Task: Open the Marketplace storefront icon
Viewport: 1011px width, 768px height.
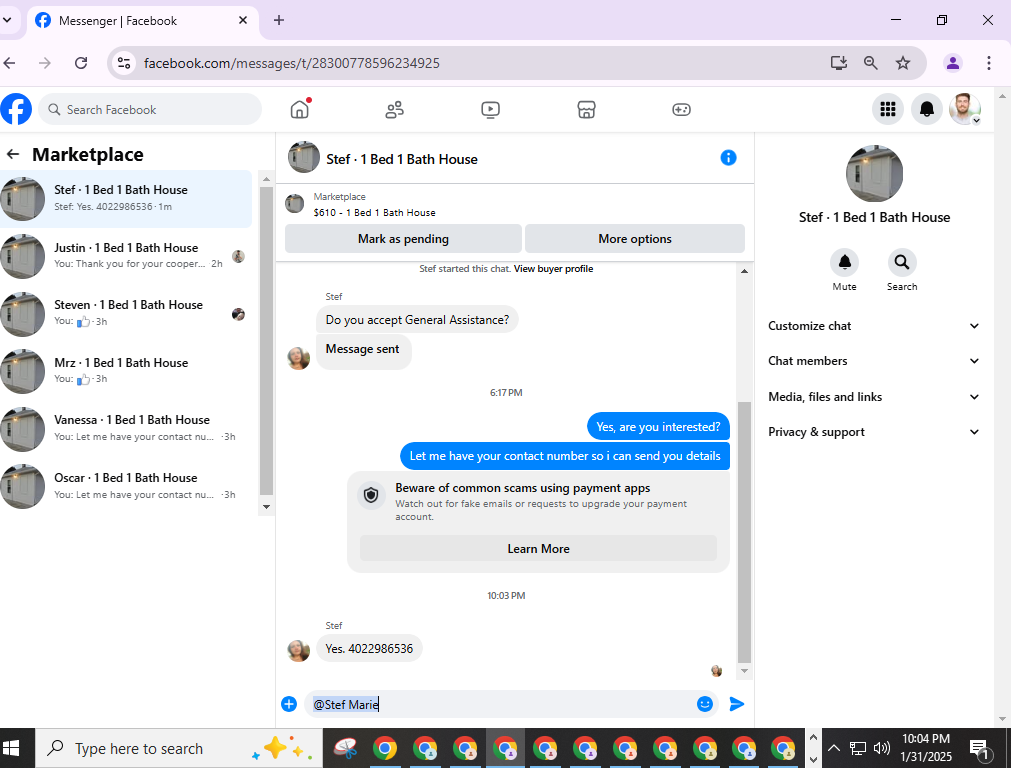Action: pos(586,110)
